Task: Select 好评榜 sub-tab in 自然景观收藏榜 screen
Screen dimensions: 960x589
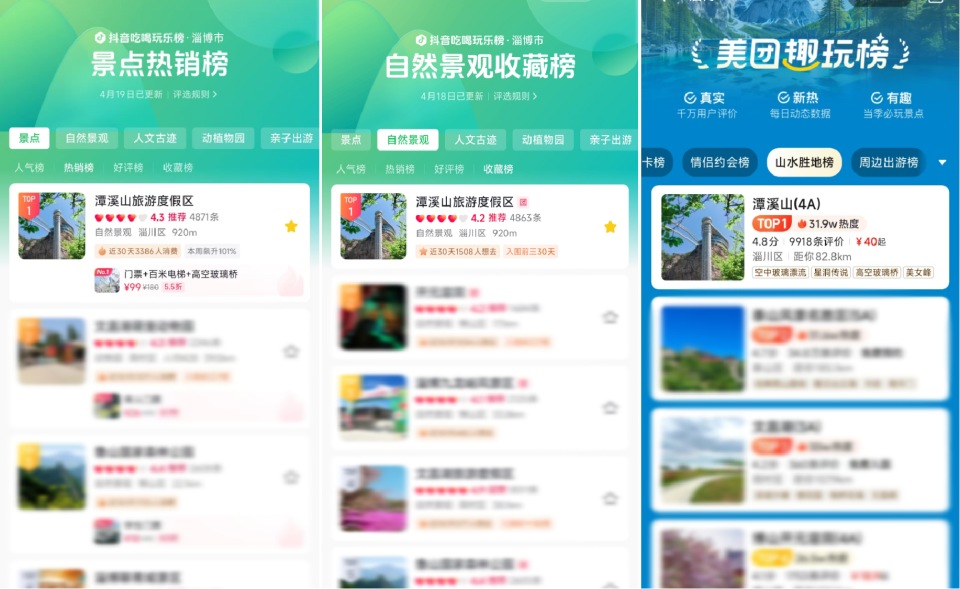Action: (x=449, y=168)
